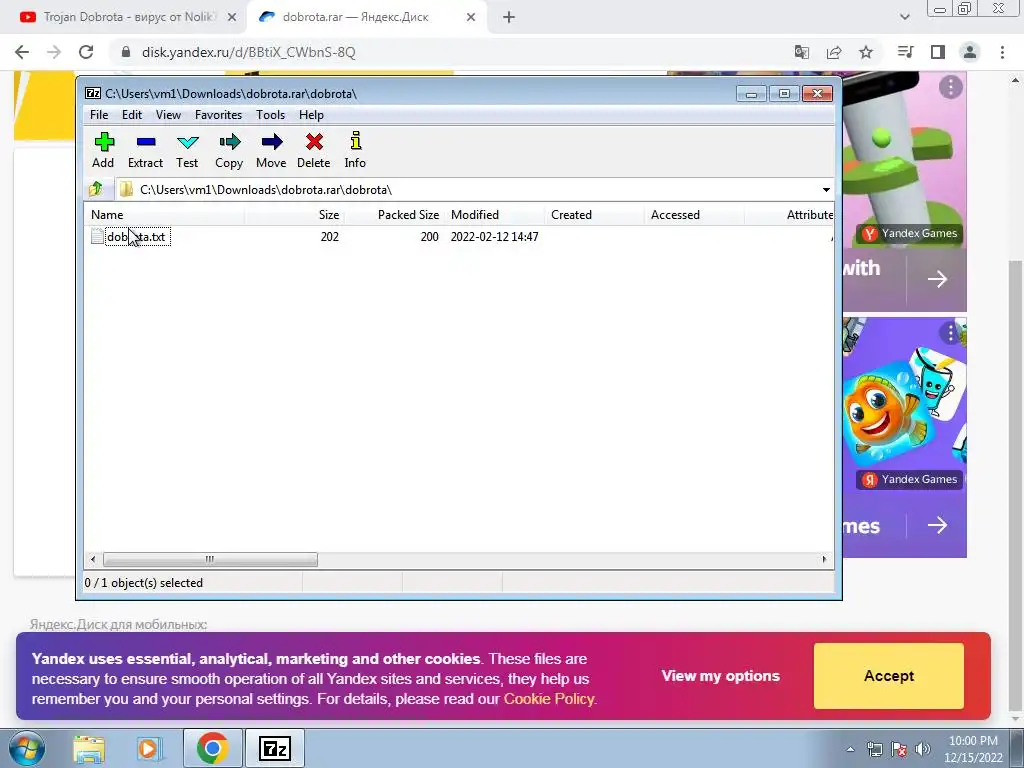Click the horizontal scrollbar right arrow
The image size is (1024, 768).
tap(824, 560)
